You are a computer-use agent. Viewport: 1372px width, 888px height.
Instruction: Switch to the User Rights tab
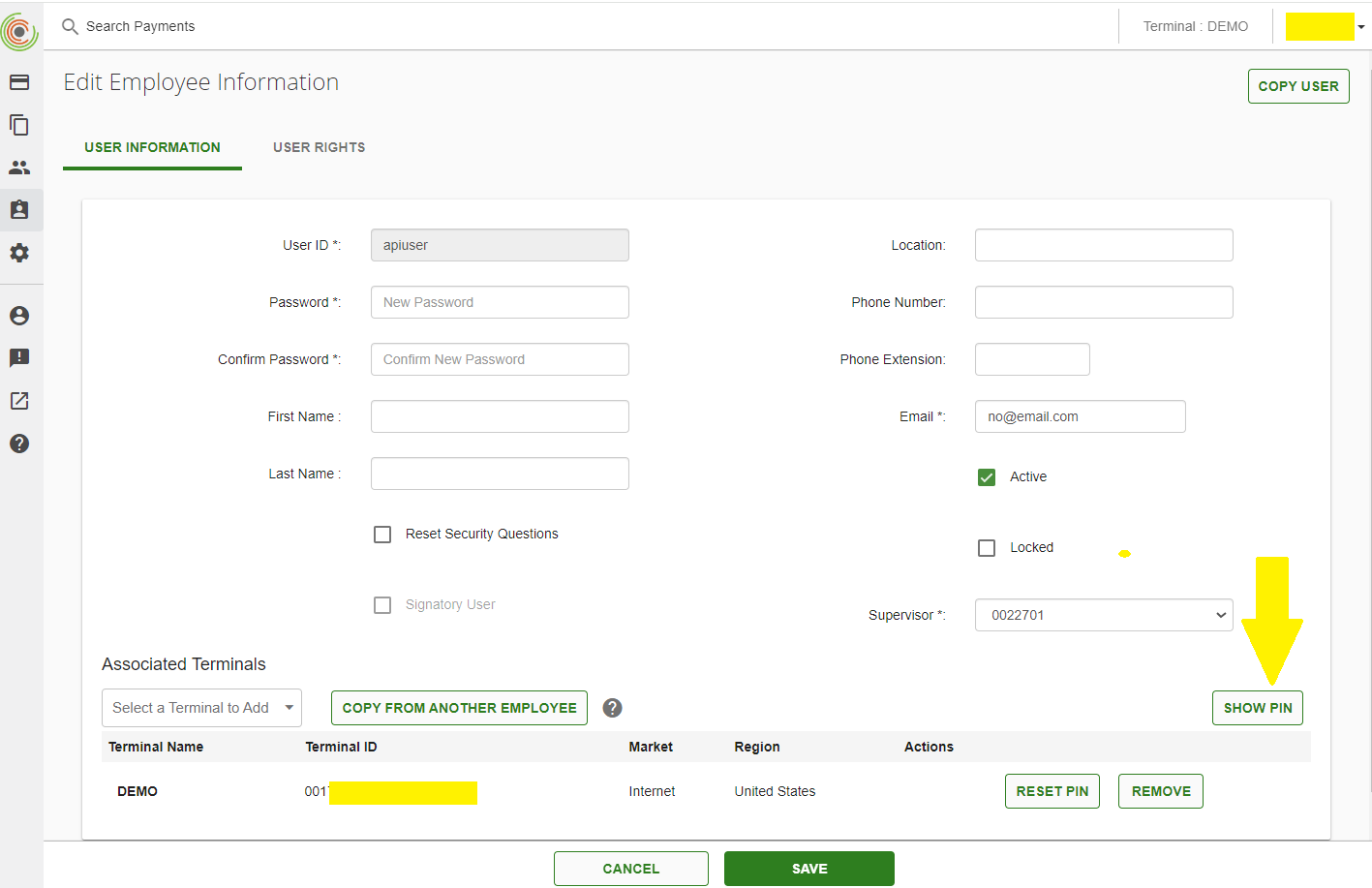319,147
